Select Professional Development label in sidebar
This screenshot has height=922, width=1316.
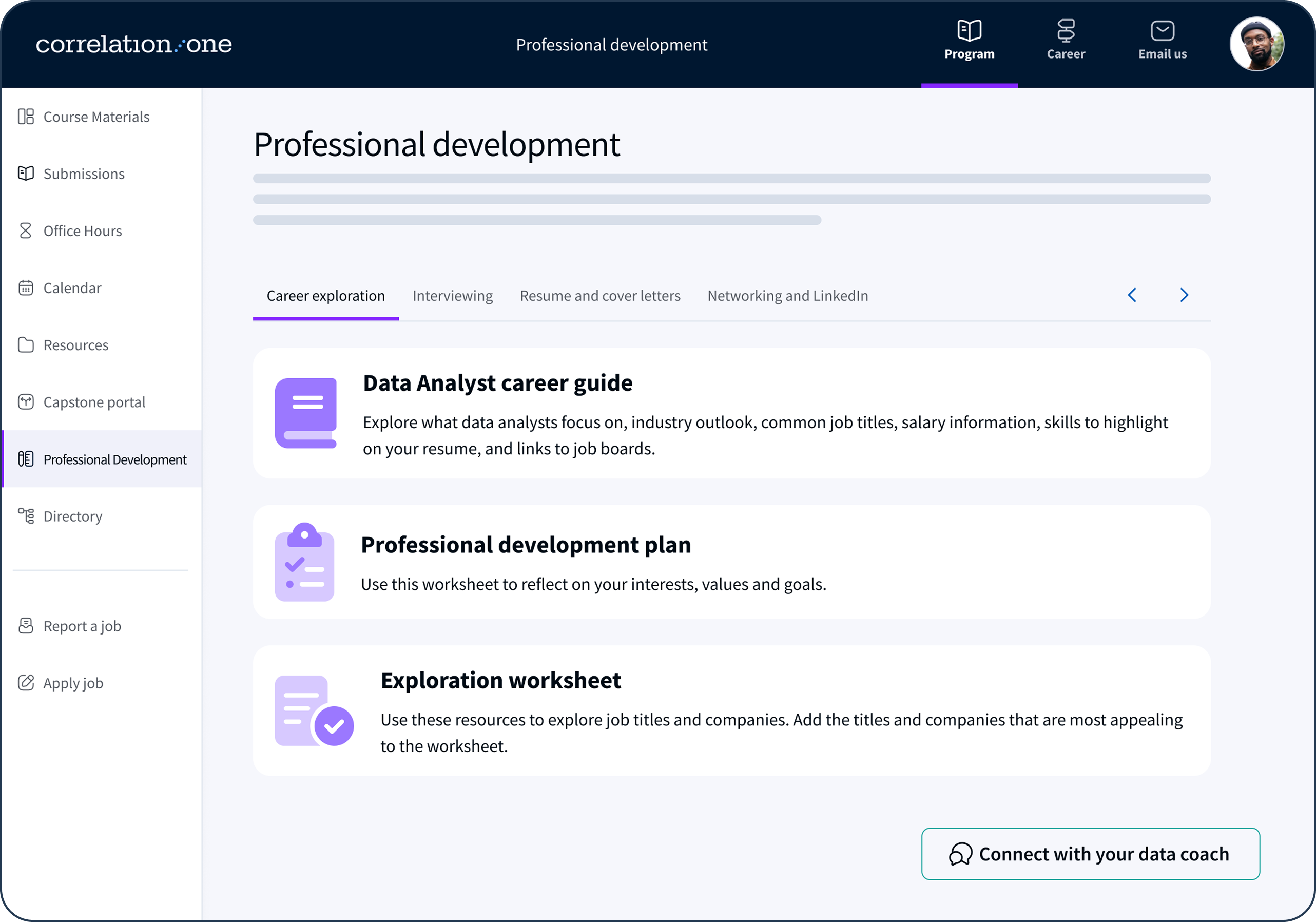pyautogui.click(x=114, y=459)
